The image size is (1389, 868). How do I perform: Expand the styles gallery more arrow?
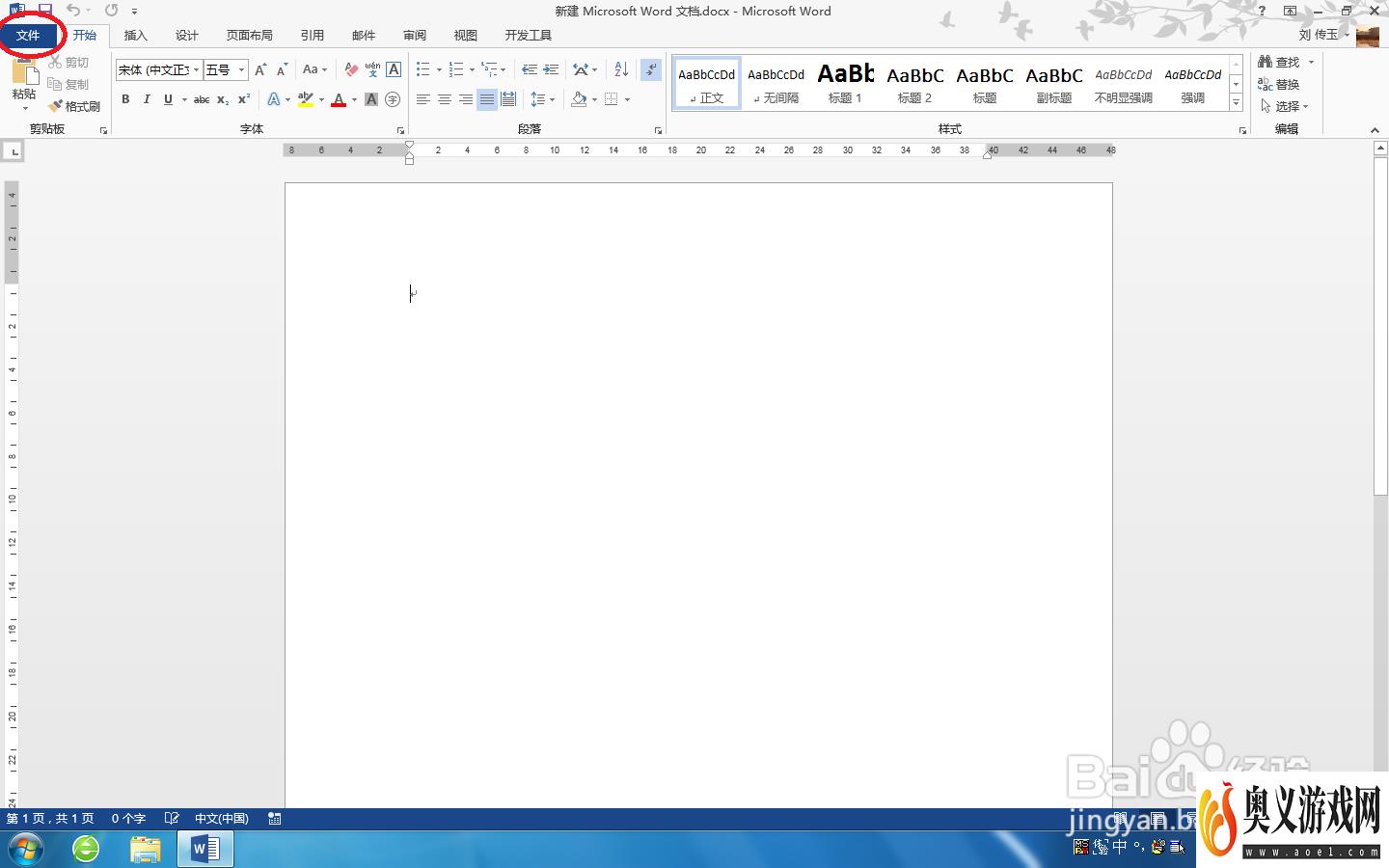tap(1237, 102)
